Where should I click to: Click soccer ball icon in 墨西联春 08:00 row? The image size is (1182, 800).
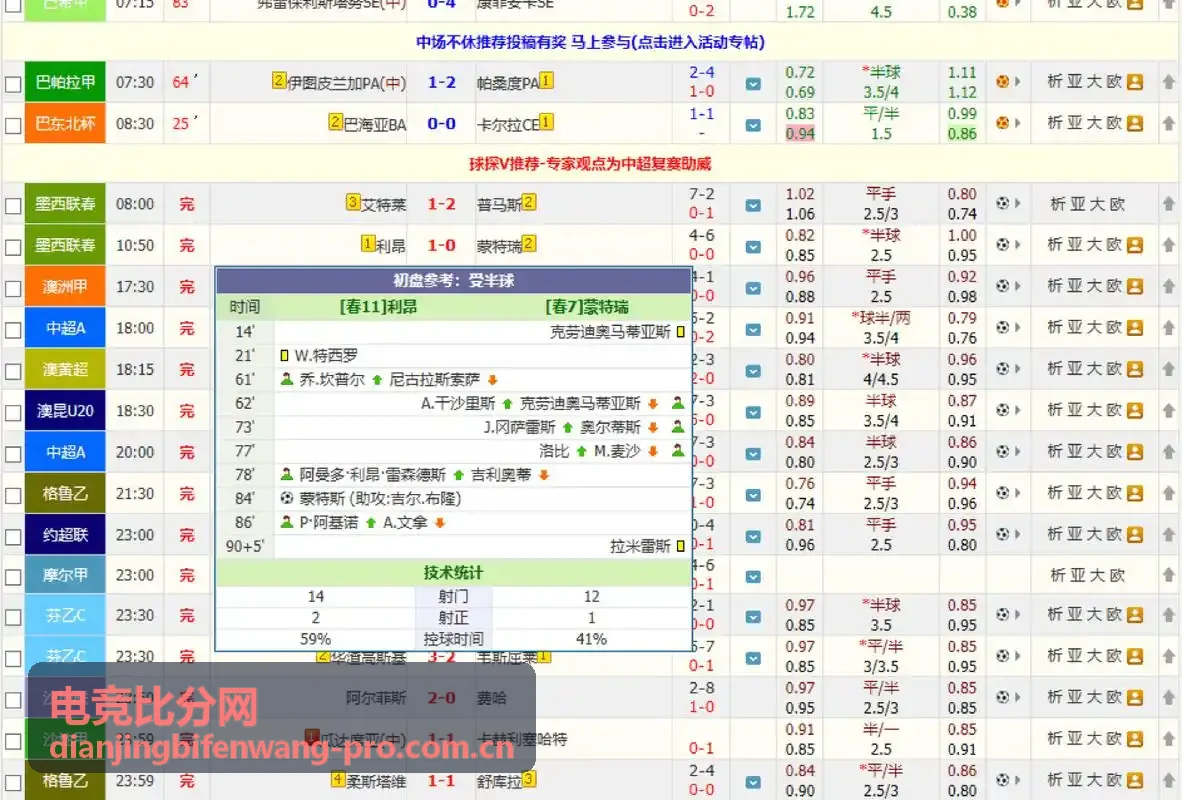tap(1003, 203)
